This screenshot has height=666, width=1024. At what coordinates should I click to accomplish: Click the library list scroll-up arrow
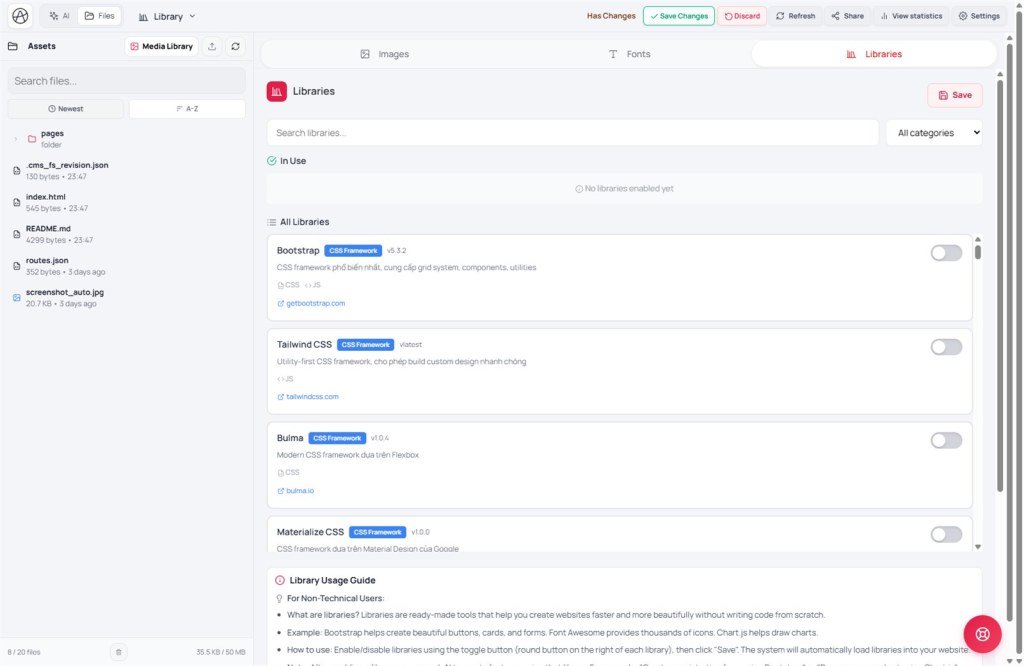[978, 239]
